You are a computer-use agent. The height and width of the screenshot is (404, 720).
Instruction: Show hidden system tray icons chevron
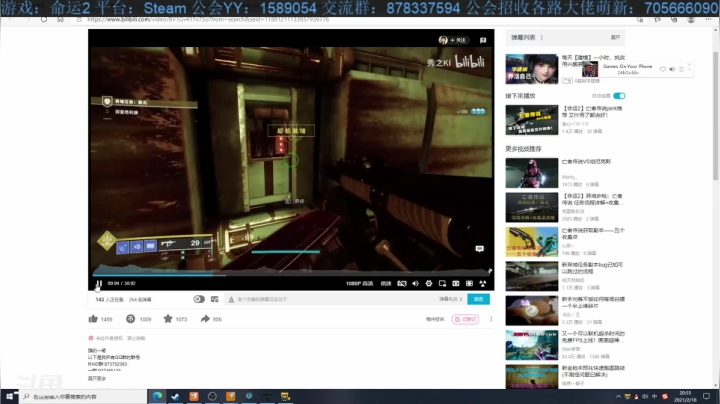[x=618, y=396]
